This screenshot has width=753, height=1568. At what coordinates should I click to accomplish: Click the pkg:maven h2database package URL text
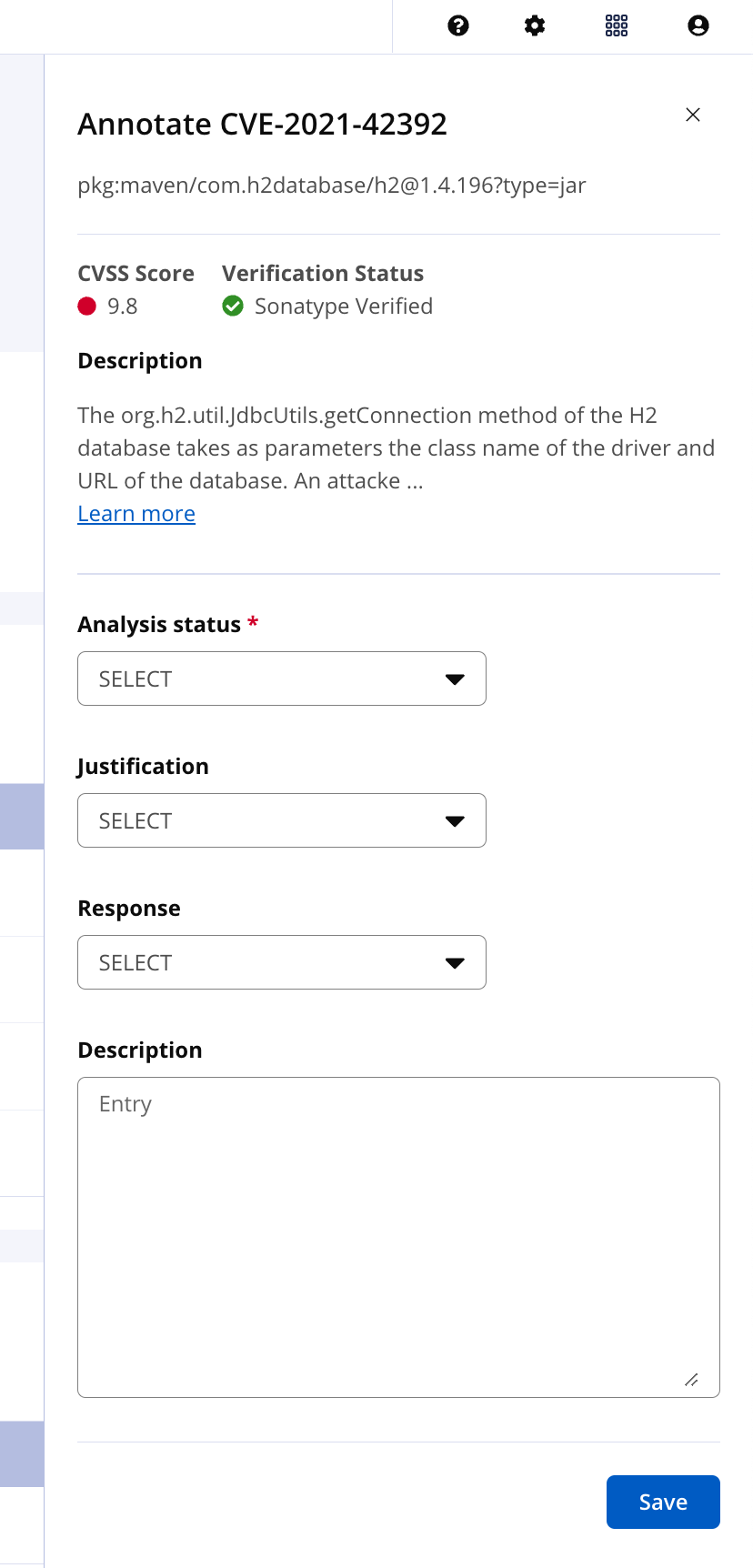point(332,186)
